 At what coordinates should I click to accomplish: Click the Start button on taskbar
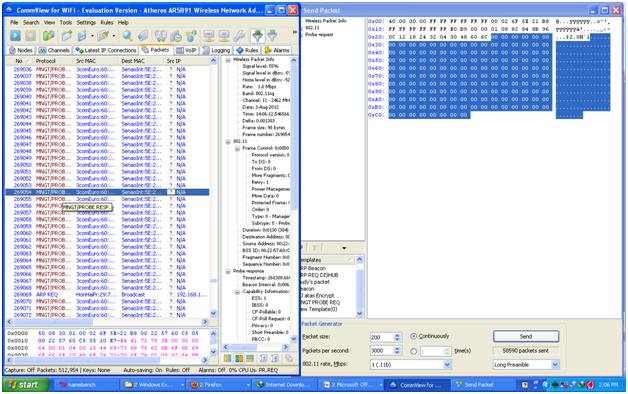tap(26, 385)
